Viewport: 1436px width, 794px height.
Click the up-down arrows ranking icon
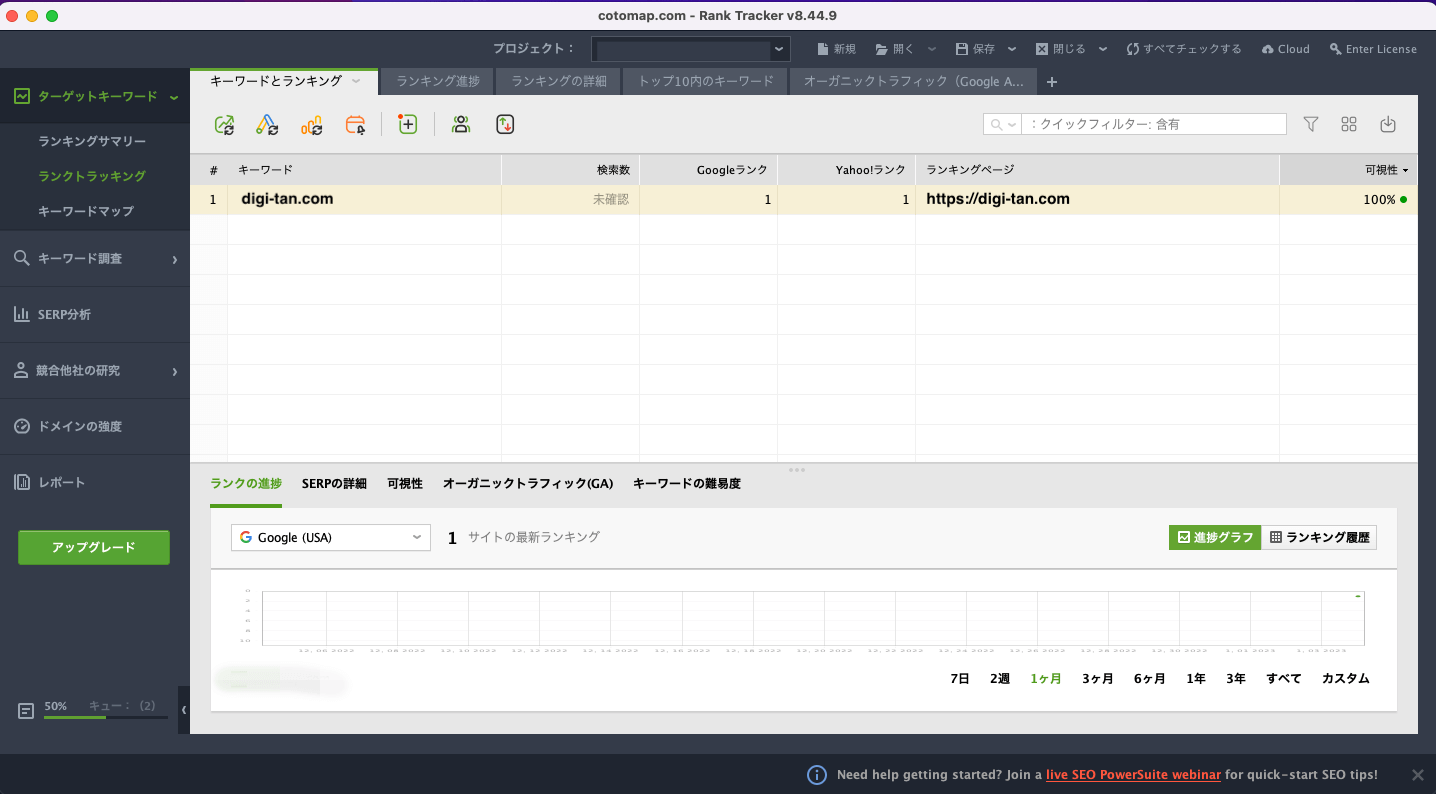coord(505,124)
